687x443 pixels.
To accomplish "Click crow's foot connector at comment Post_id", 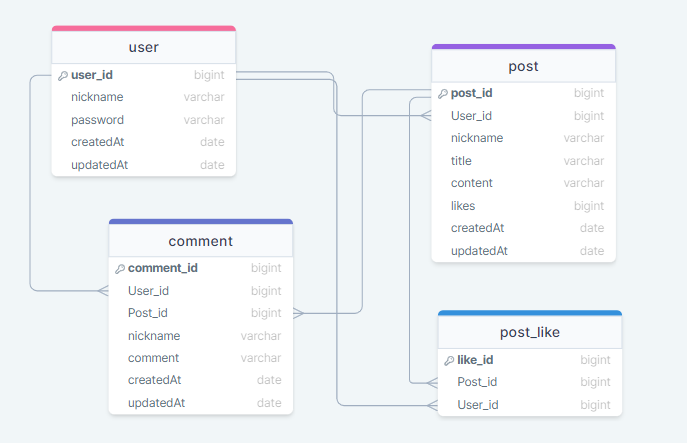I will click(298, 313).
